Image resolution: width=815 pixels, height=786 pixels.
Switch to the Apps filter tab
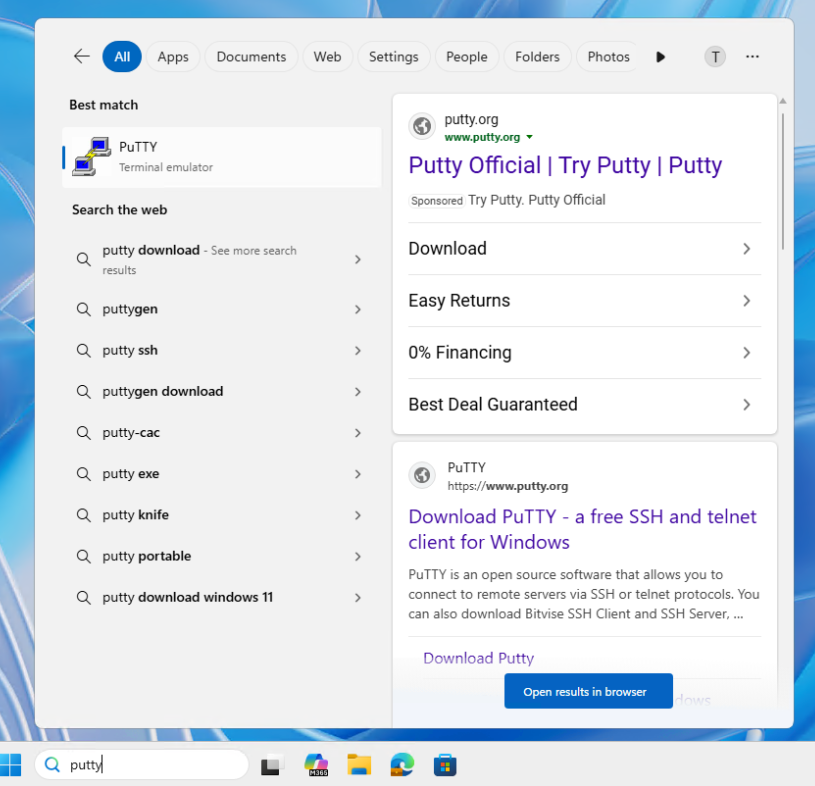pos(173,57)
